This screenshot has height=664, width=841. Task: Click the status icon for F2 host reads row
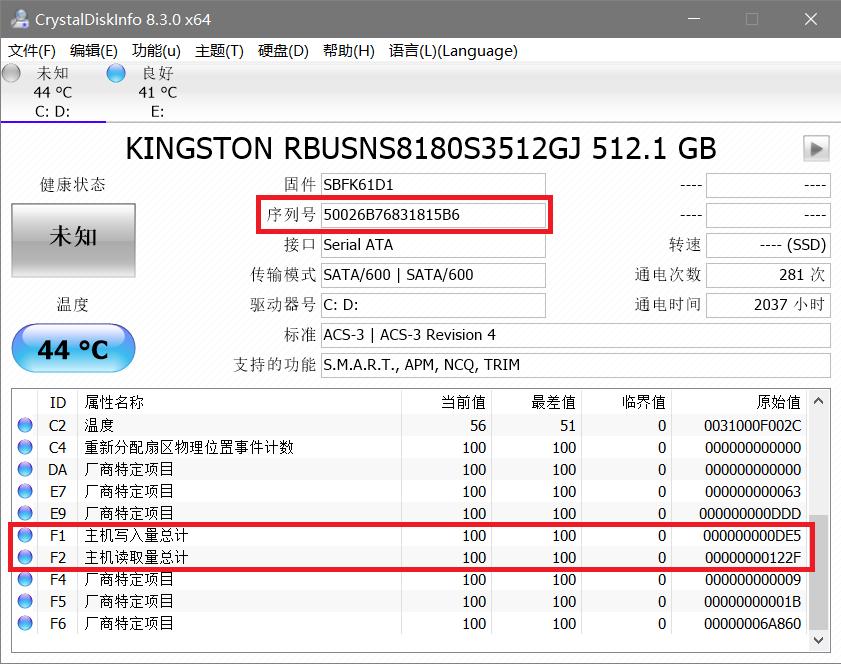25,558
